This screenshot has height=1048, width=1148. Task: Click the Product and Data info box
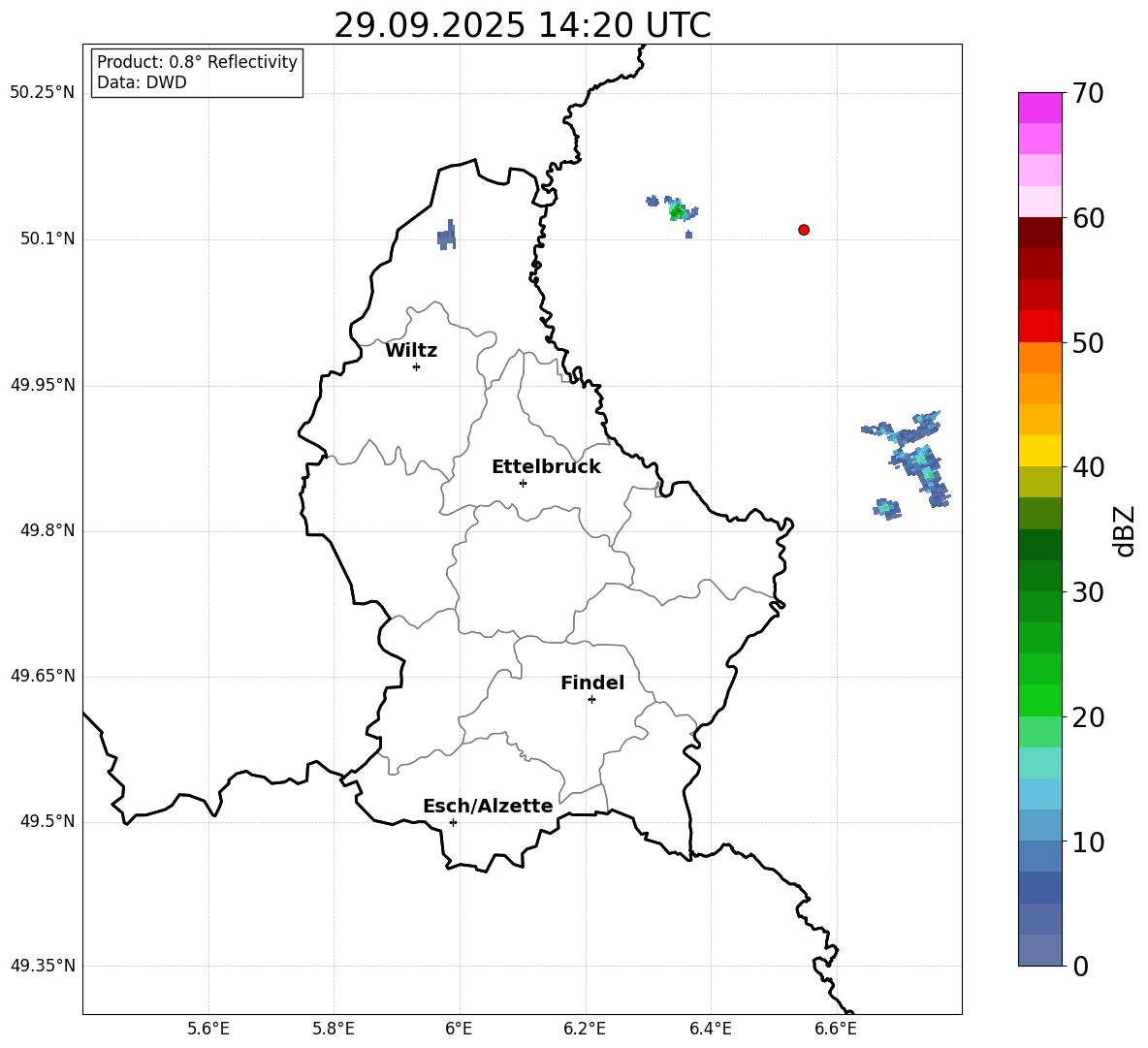click(x=197, y=73)
